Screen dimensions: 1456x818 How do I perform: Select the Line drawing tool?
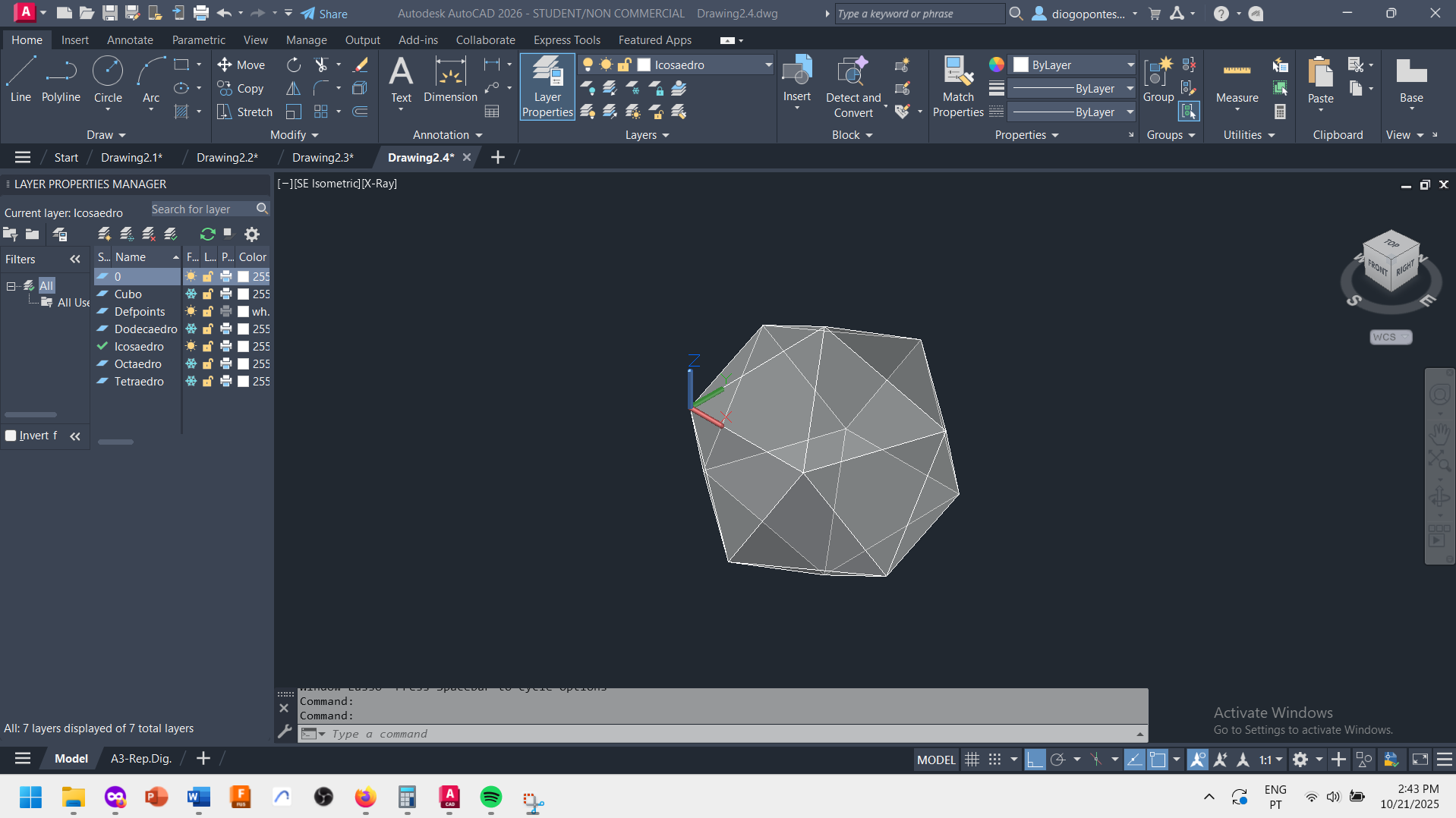click(20, 79)
